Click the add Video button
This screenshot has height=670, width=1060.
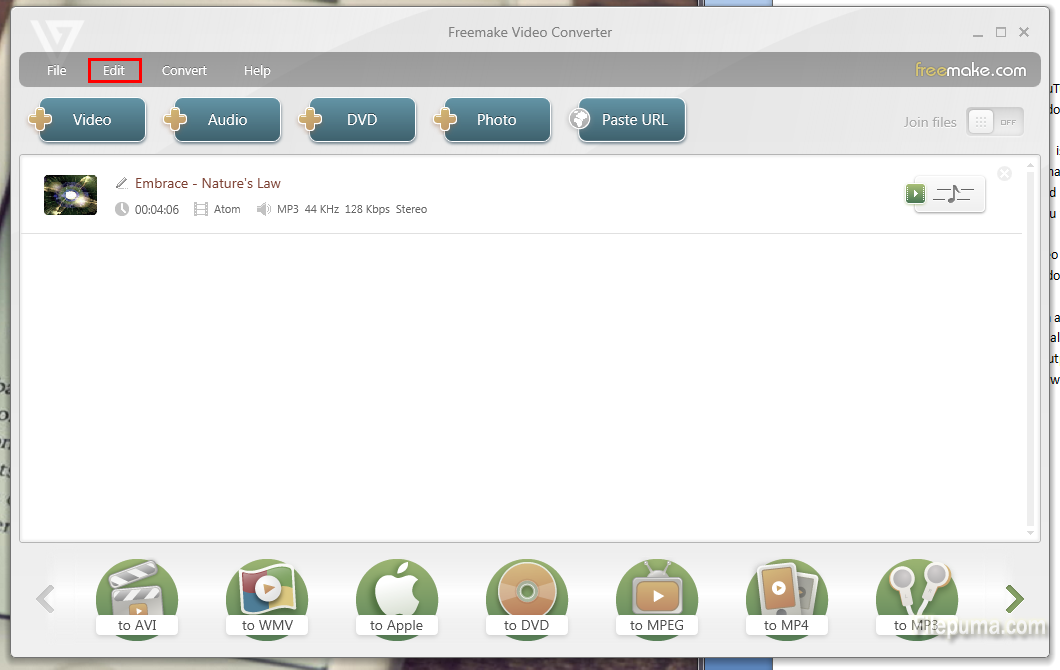click(87, 120)
